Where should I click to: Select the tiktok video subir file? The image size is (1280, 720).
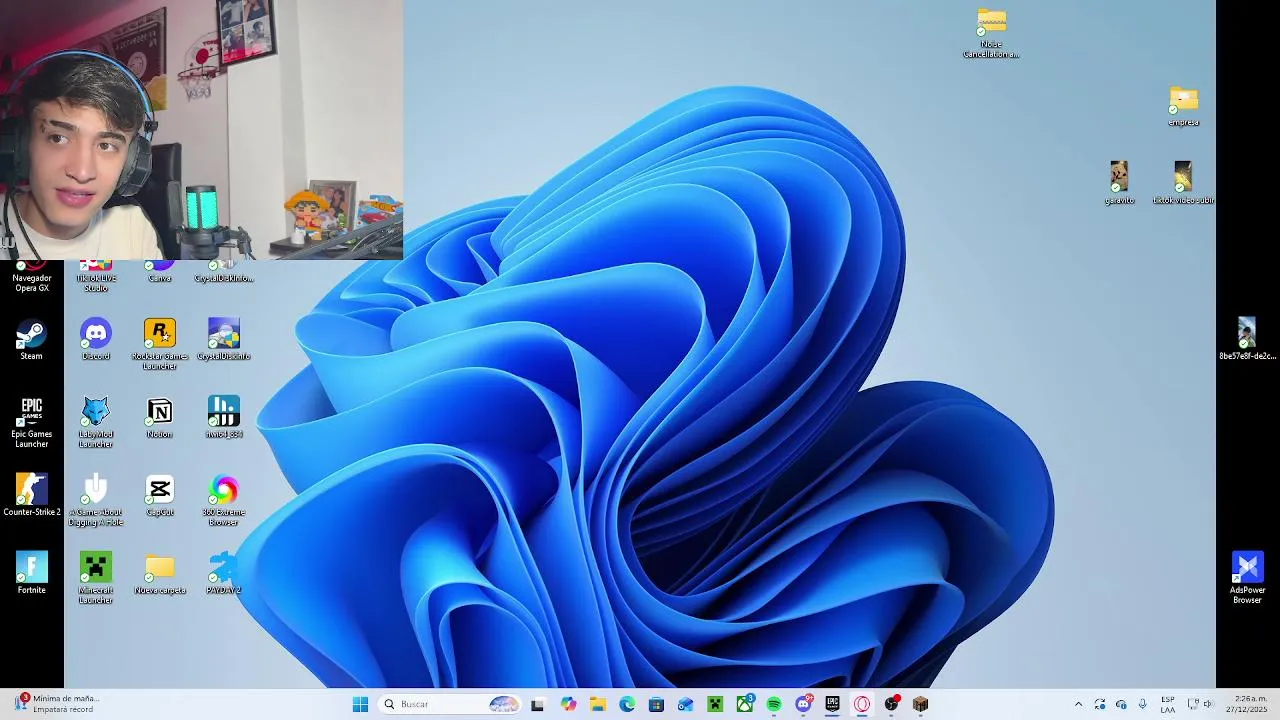tap(1183, 184)
